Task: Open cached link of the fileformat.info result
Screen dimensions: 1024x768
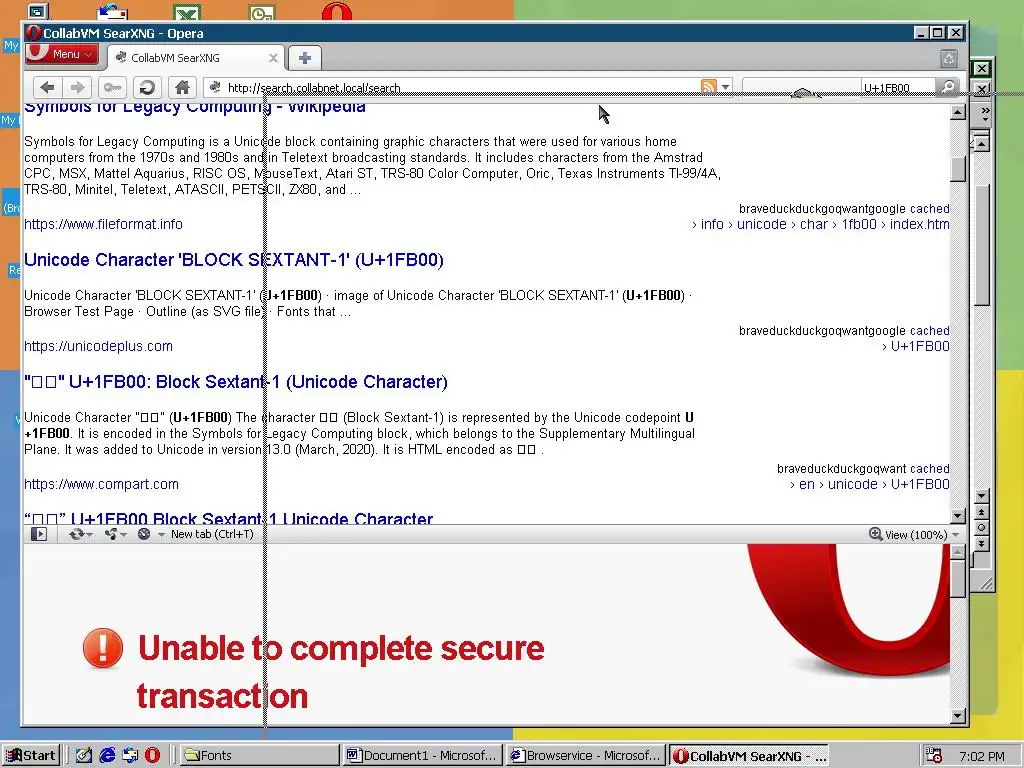Action: click(x=929, y=209)
